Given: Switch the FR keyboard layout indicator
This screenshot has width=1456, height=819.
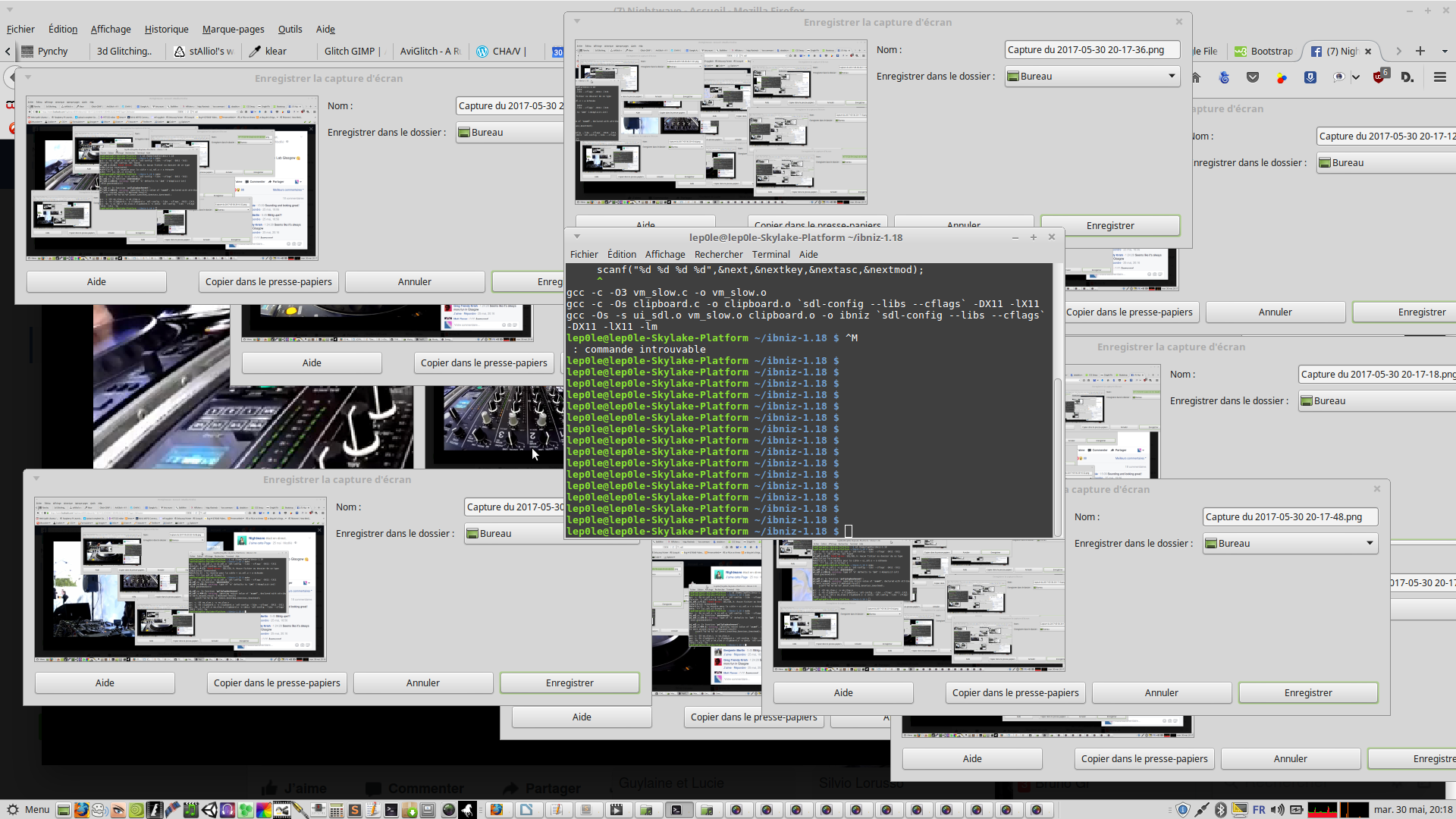Looking at the screenshot, I should coord(1259,810).
